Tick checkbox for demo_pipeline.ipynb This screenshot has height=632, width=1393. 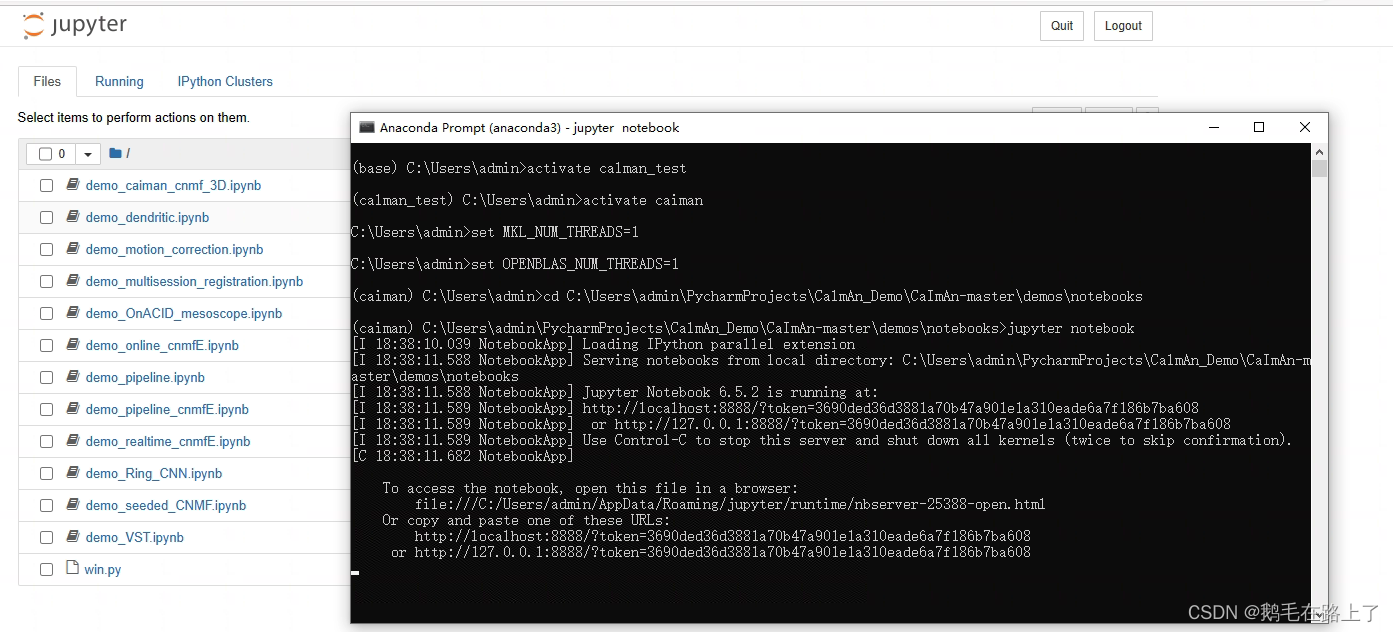coord(46,378)
